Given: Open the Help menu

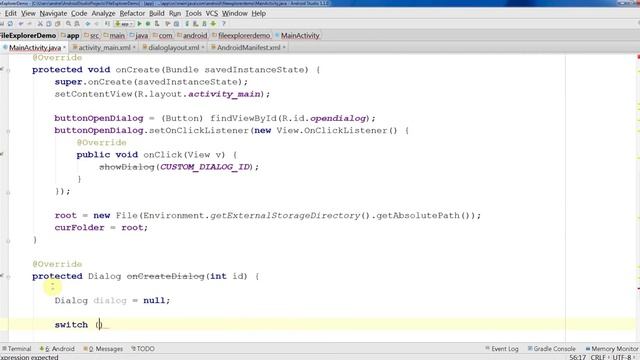Looking at the screenshot, I should [x=258, y=13].
